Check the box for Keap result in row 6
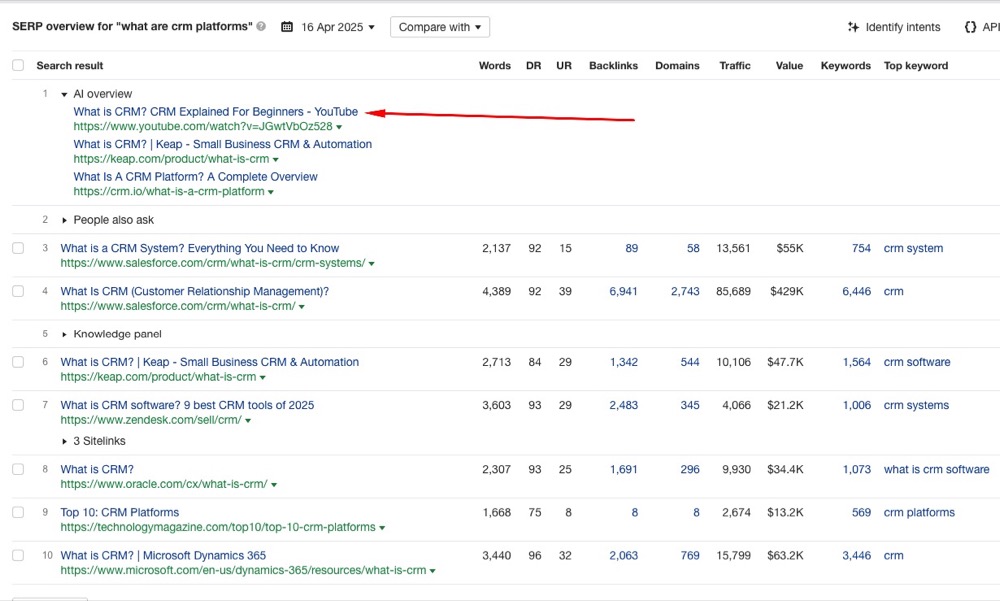The width and height of the screenshot is (1000, 601). pos(18,362)
